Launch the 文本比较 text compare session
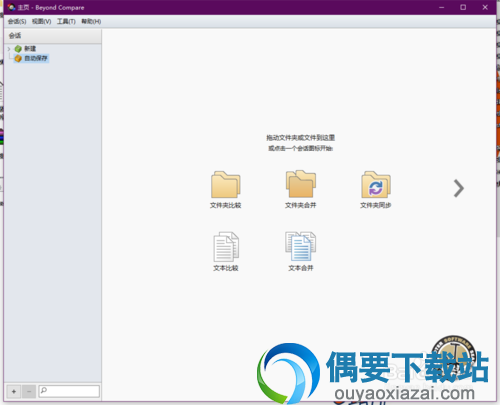The width and height of the screenshot is (500, 405). (226, 252)
